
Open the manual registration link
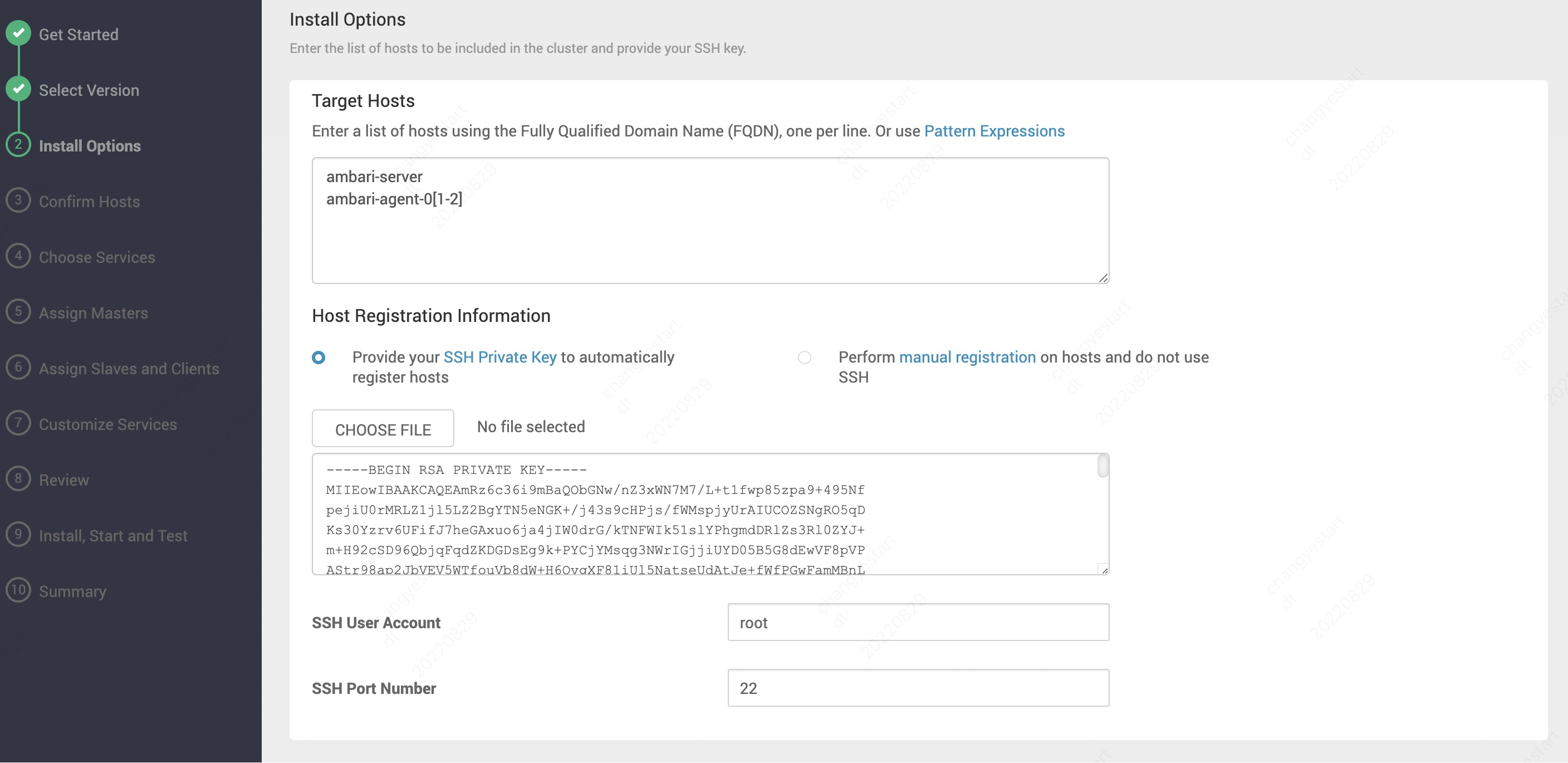click(967, 357)
